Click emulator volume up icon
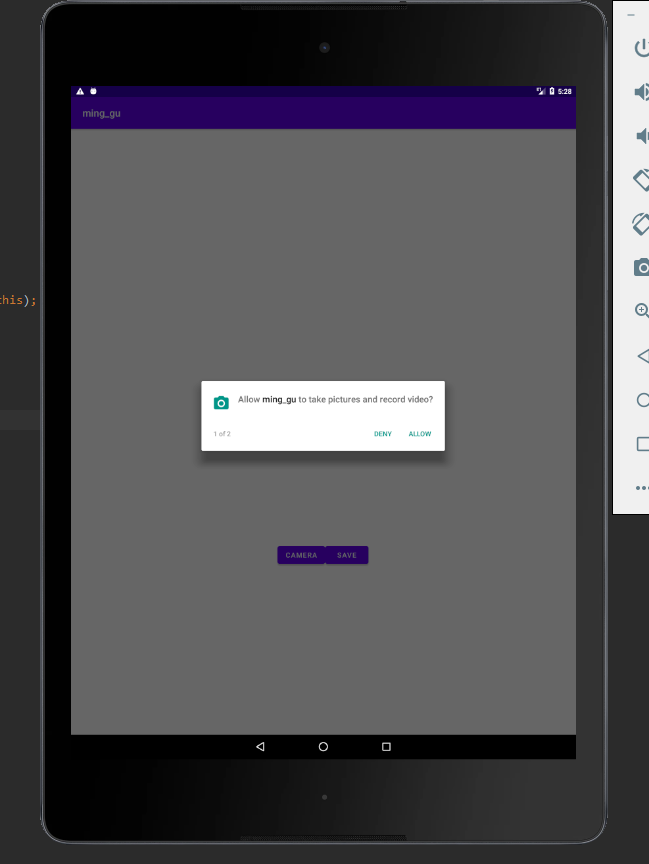649x864 pixels. 642,91
